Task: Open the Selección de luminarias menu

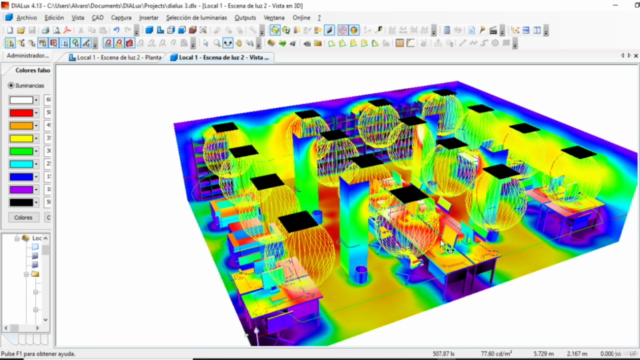Action: click(196, 18)
